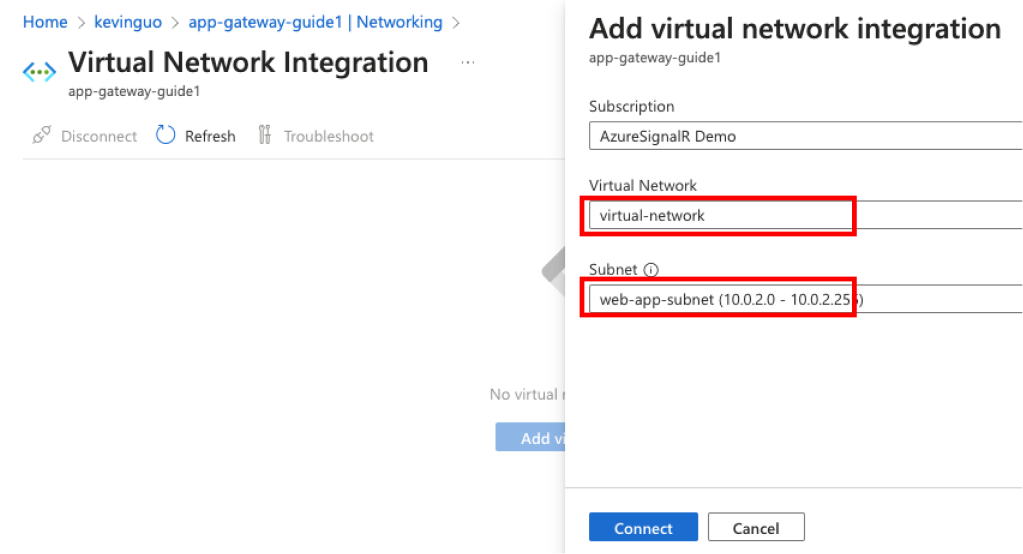
Task: Click the Refresh circular arrow icon
Action: click(x=166, y=135)
